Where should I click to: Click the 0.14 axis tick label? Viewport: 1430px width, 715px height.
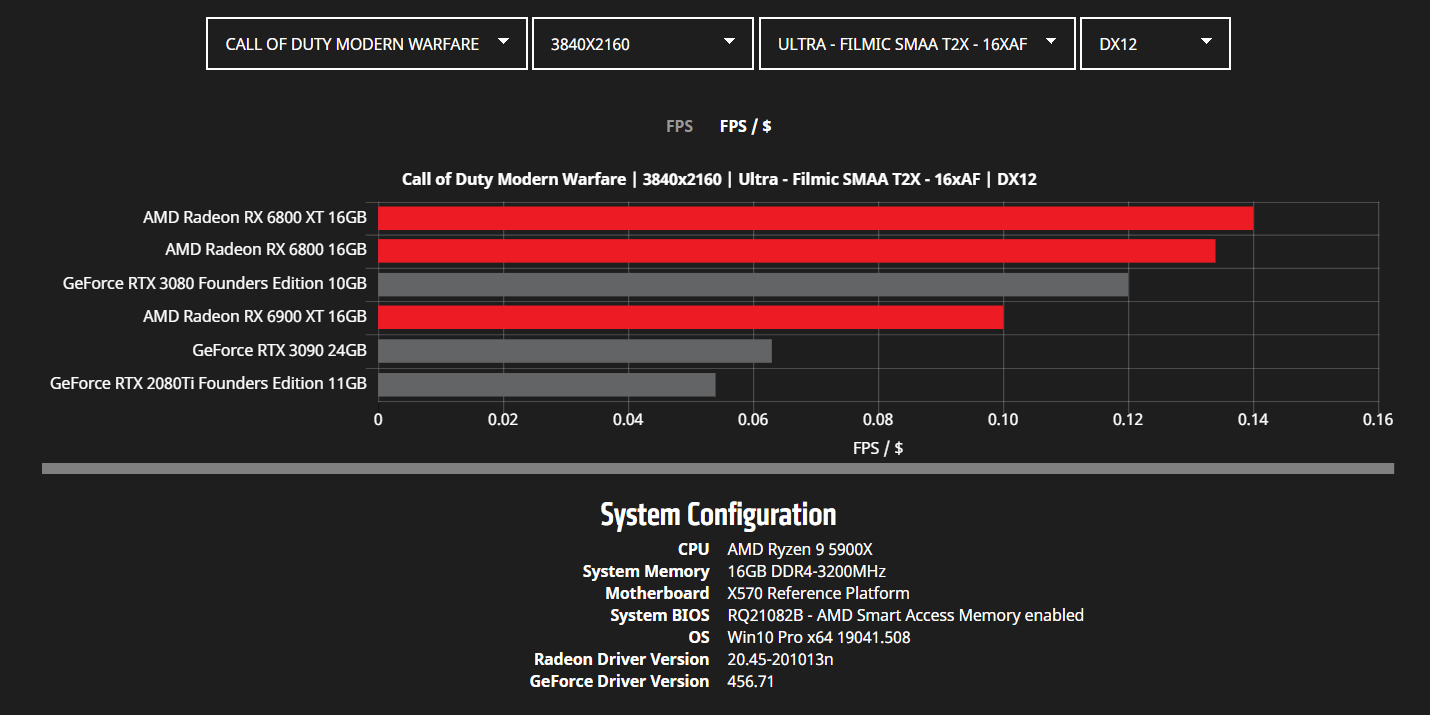[x=1253, y=420]
